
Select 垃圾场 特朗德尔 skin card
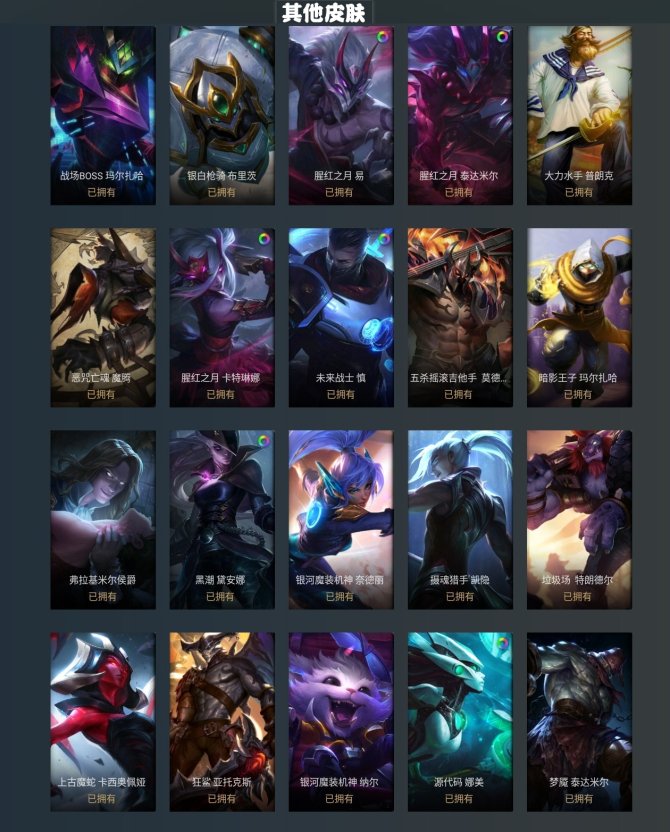click(x=579, y=520)
